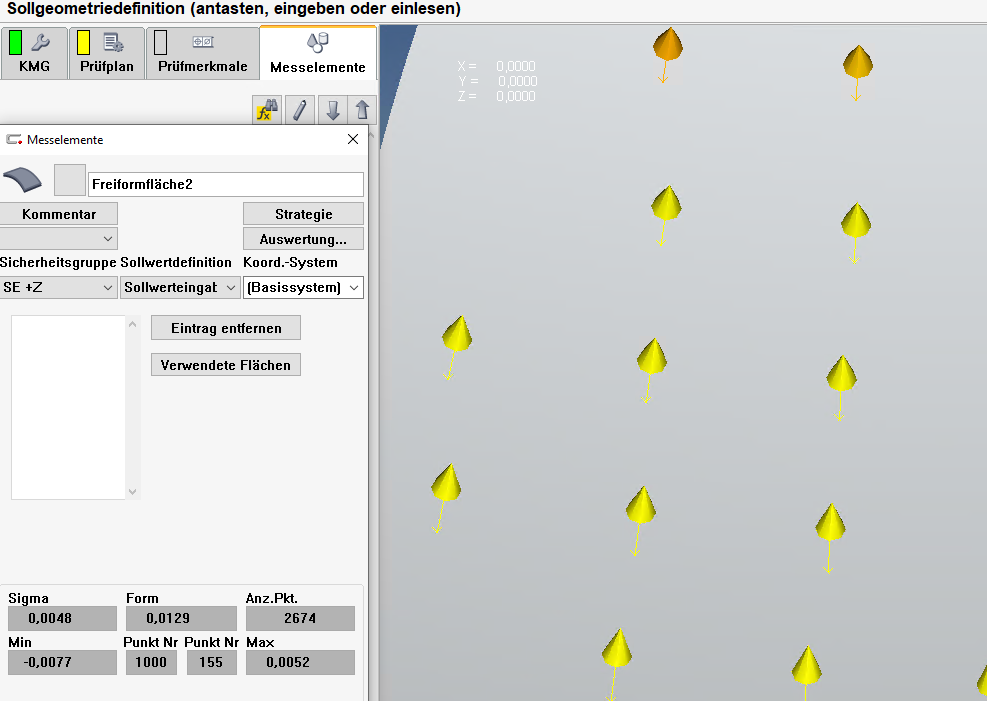Click the pencil edit icon
Screen dimensions: 987x701
300,110
